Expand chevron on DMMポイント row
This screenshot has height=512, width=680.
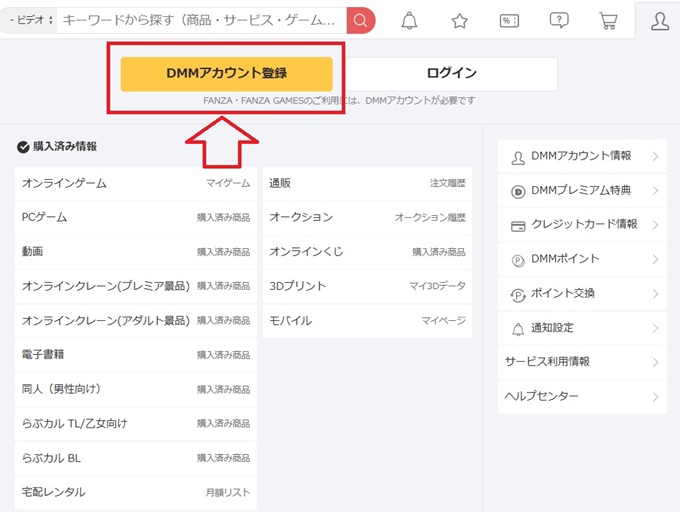click(x=655, y=259)
